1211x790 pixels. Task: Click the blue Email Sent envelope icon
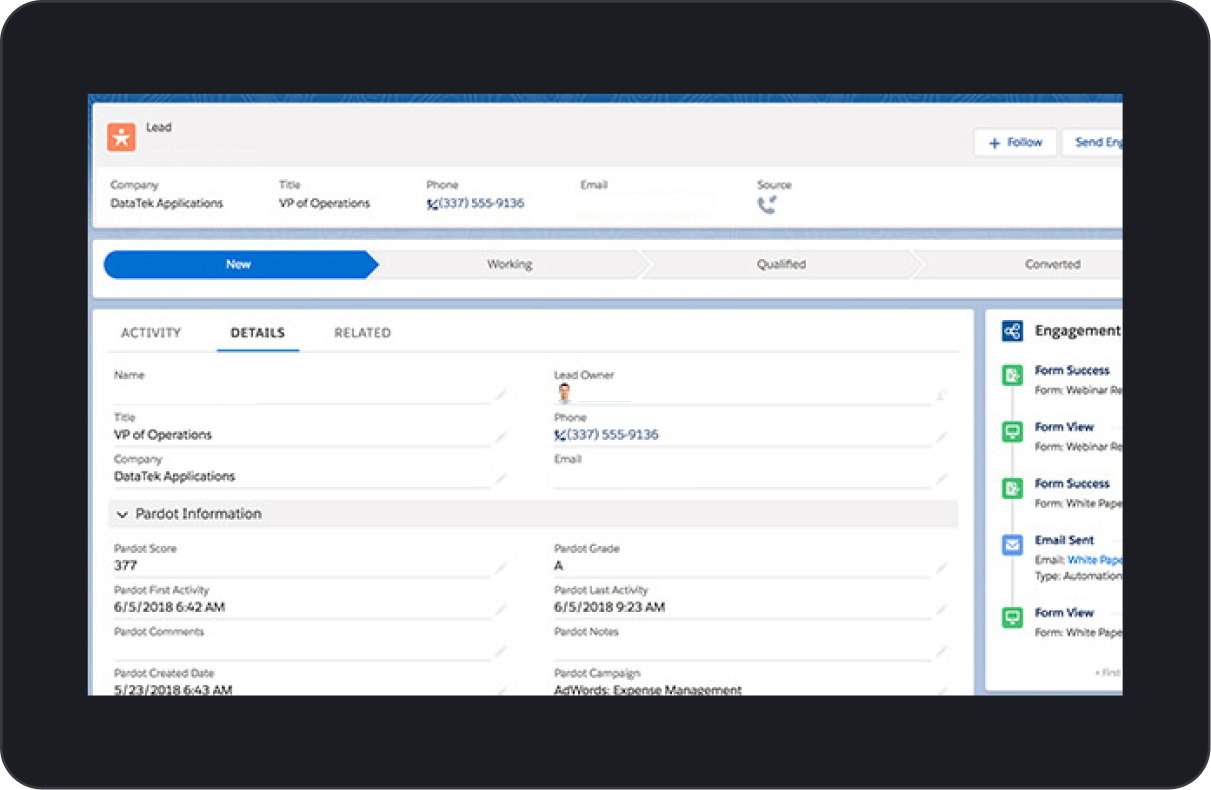1011,545
